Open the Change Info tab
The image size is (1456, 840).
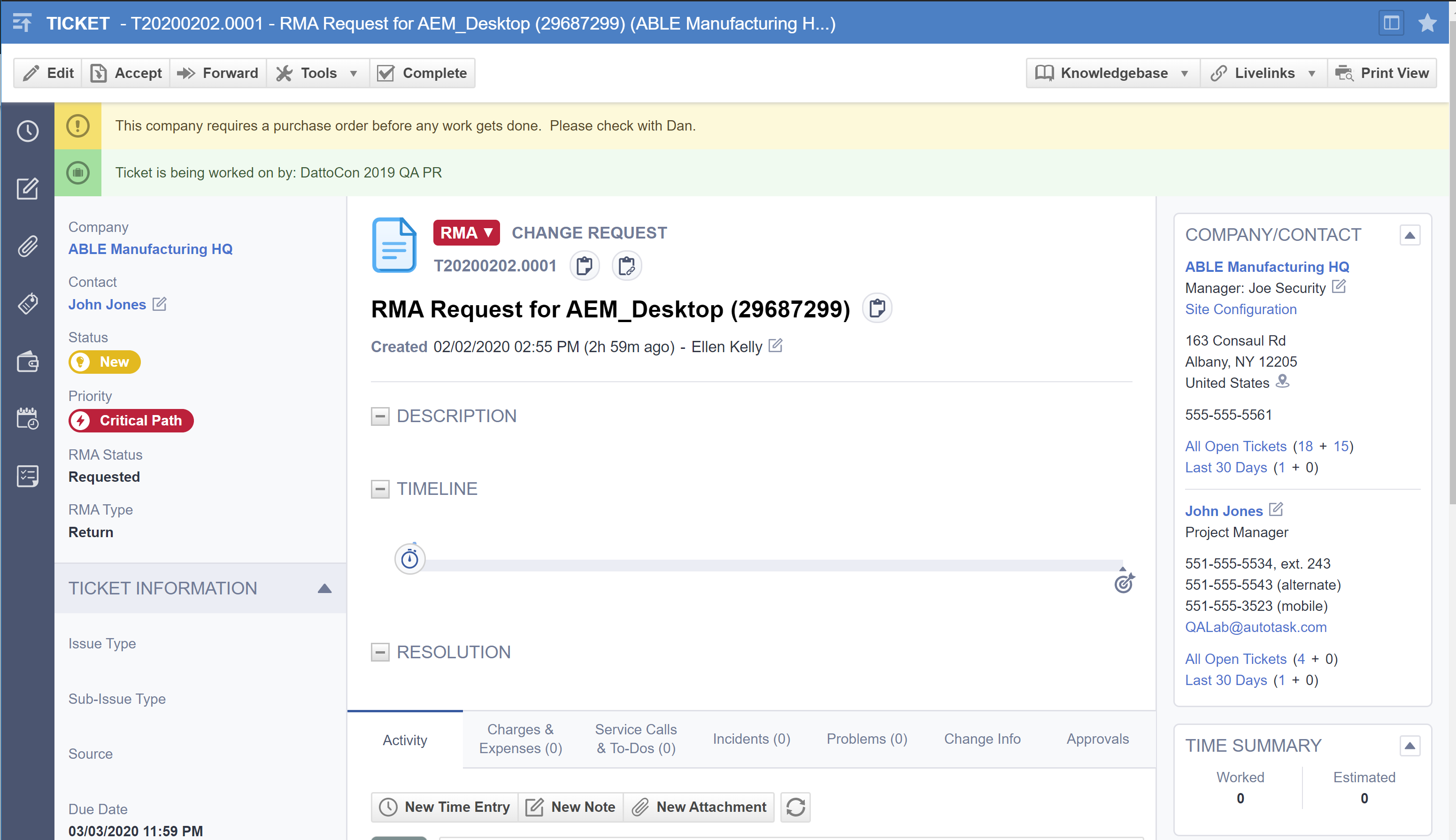[x=982, y=739]
